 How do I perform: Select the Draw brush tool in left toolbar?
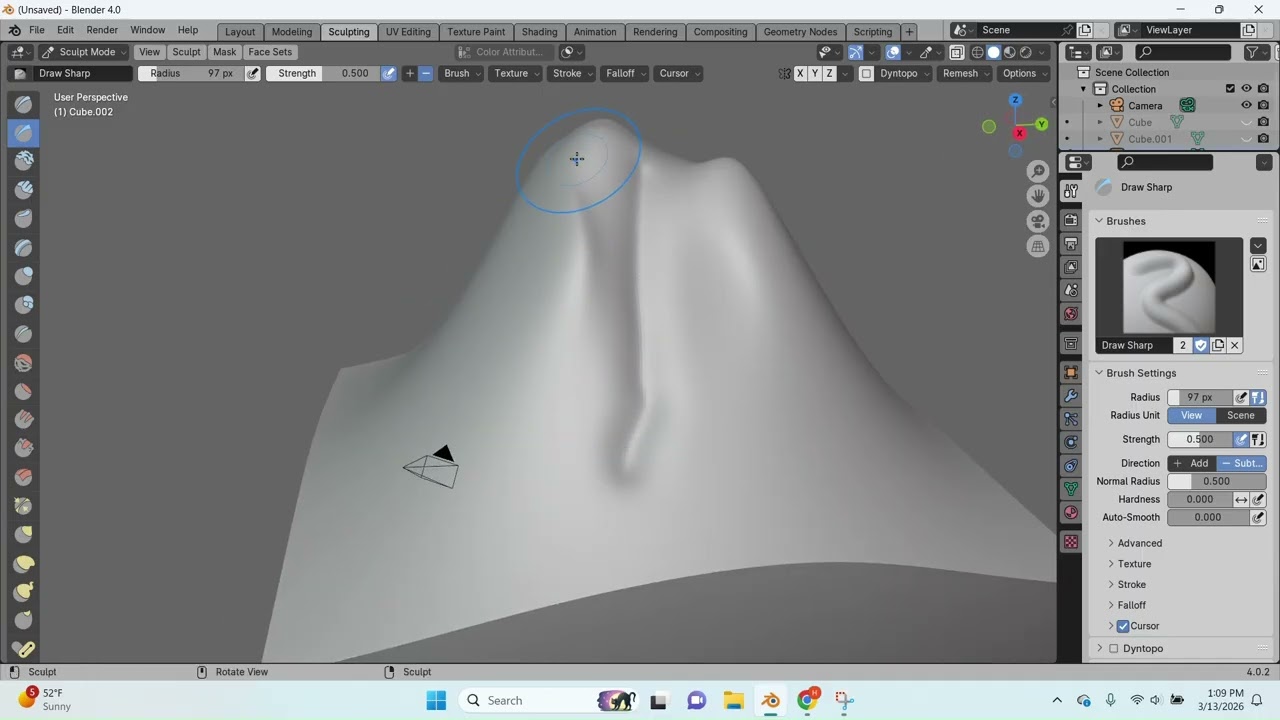pyautogui.click(x=23, y=103)
